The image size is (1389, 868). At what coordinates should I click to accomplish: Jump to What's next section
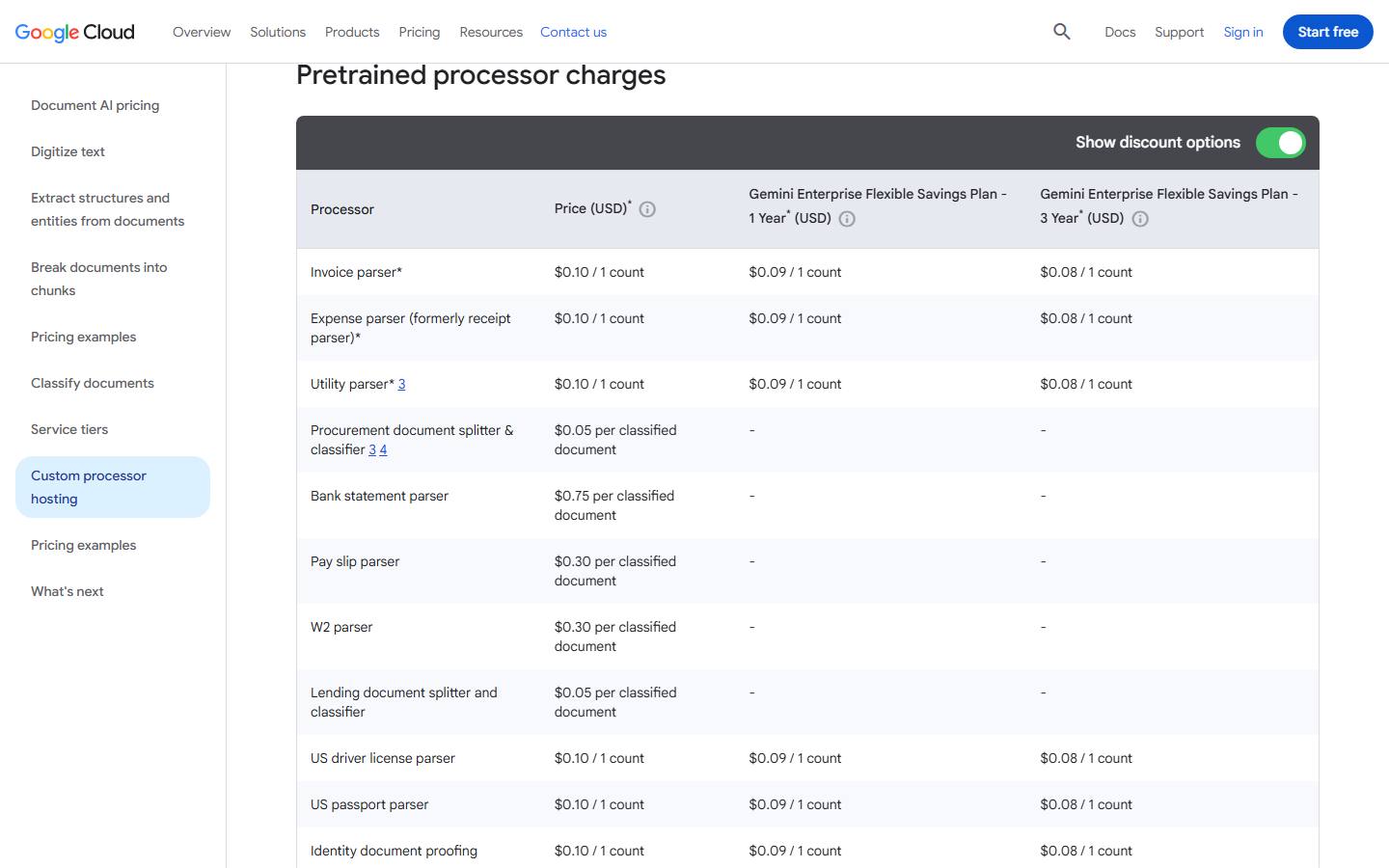68,591
